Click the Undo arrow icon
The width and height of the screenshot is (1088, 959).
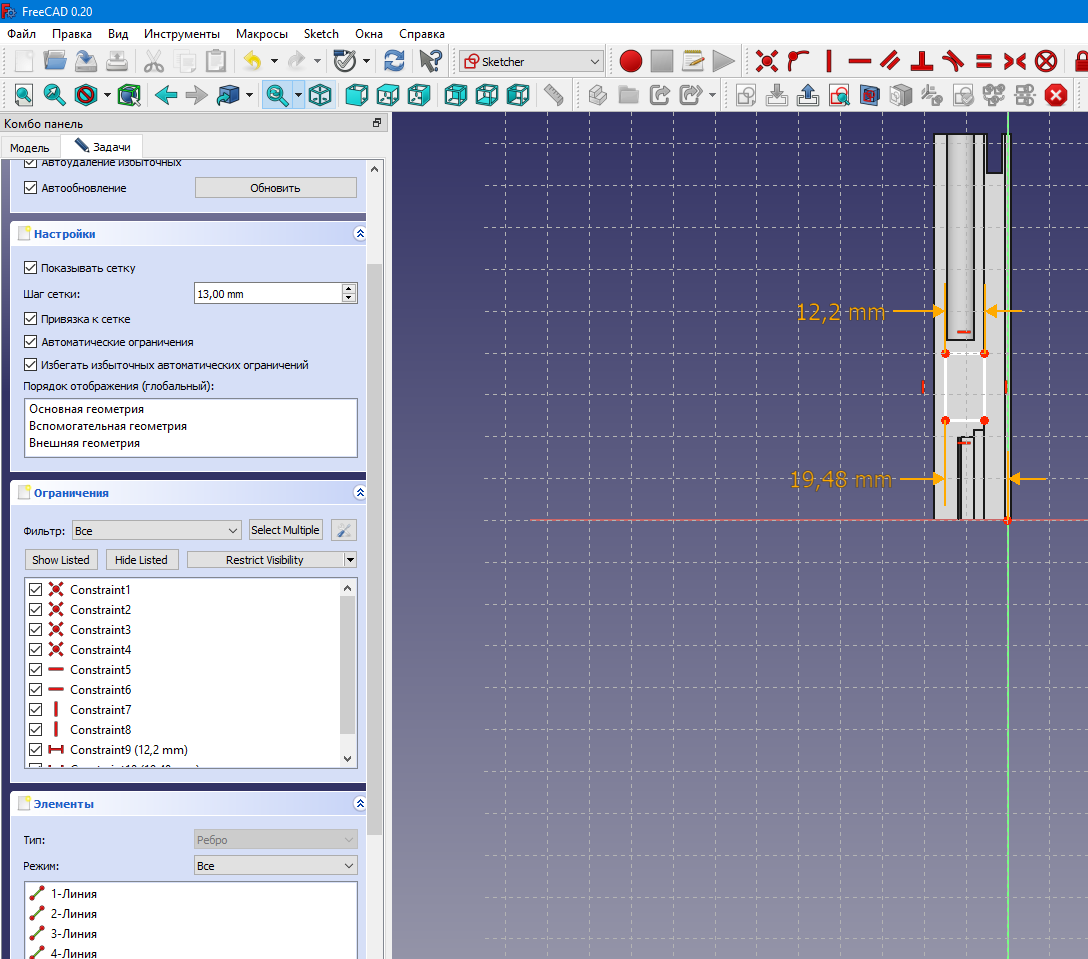pos(251,61)
